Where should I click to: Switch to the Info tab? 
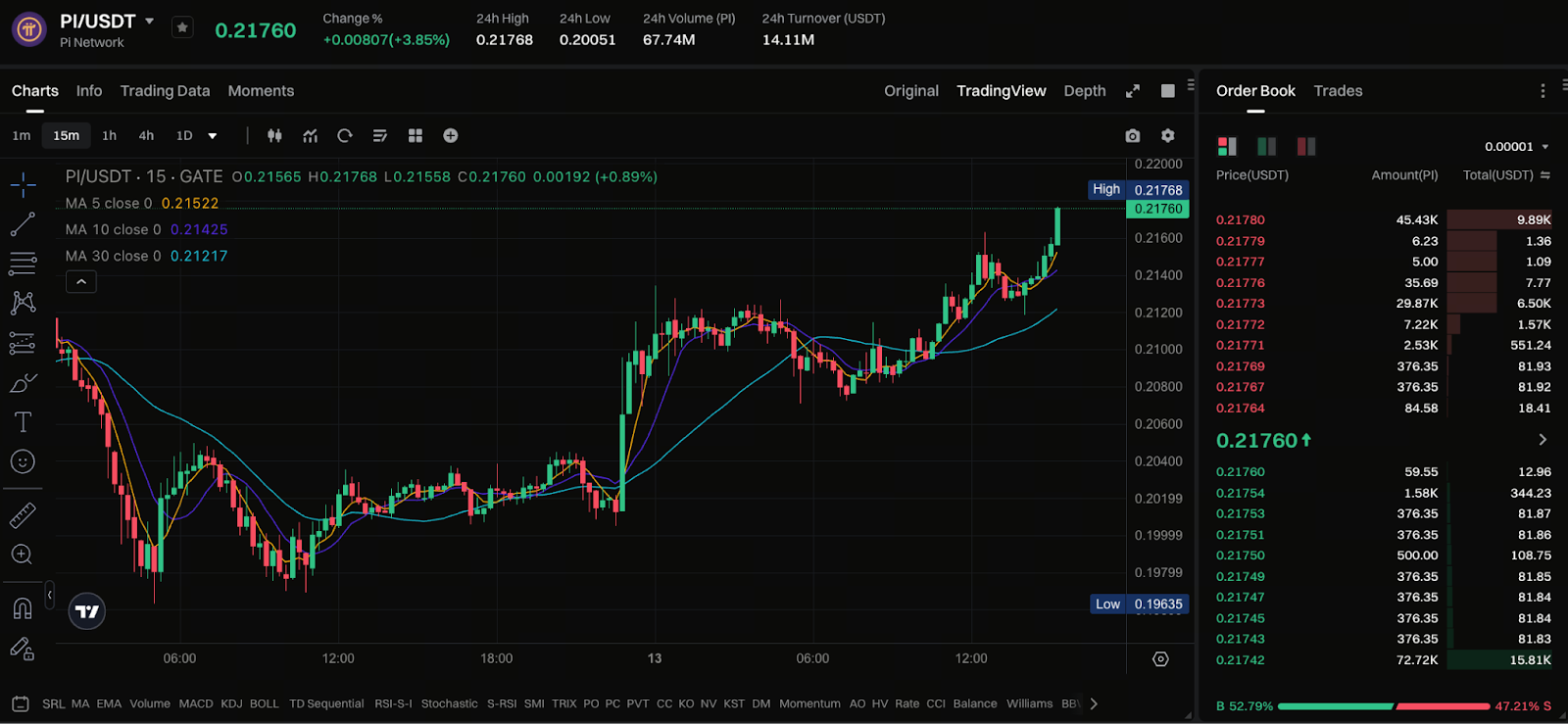click(x=89, y=91)
